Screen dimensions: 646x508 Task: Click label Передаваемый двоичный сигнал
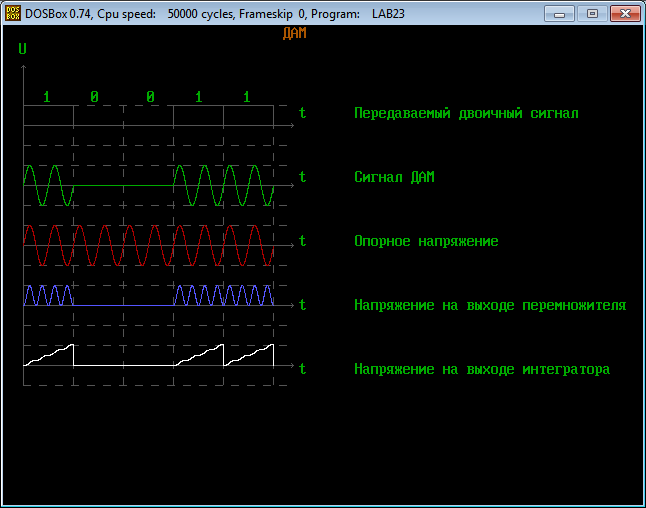(x=466, y=113)
